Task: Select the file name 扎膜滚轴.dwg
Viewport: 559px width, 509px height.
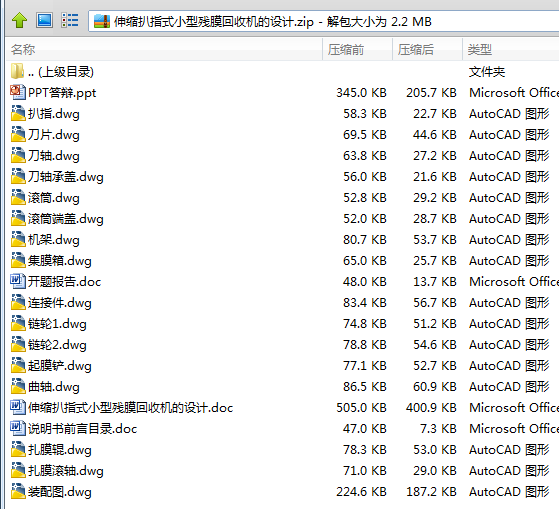Action: [66, 471]
